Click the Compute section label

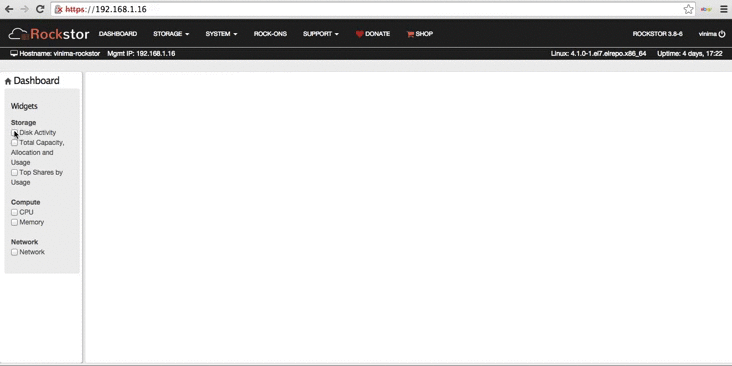(25, 202)
